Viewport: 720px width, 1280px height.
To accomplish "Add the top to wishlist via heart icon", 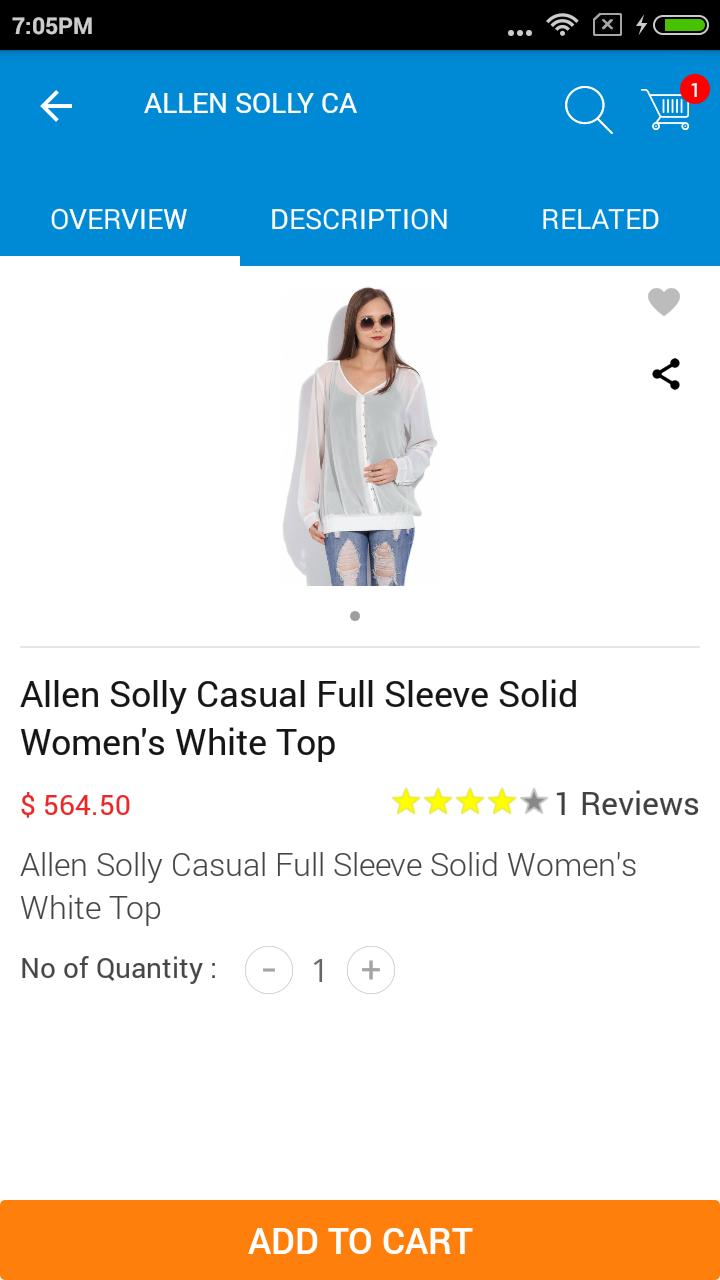I will pyautogui.click(x=663, y=301).
